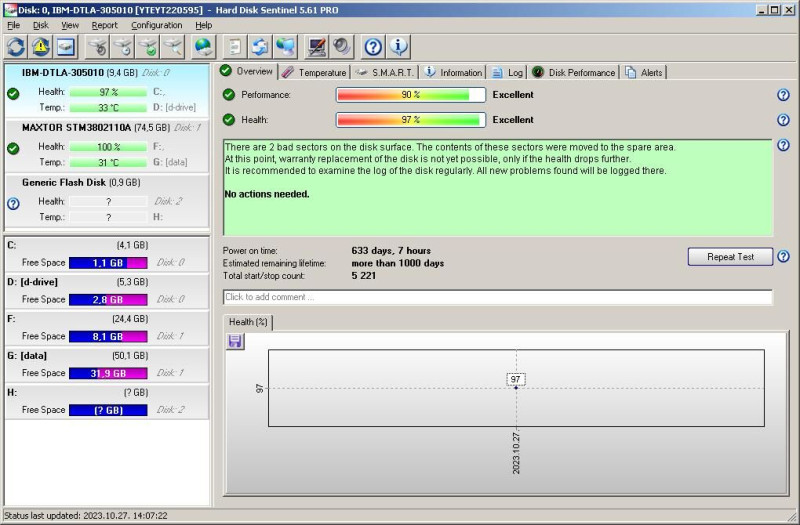Open the Disk menu
Image resolution: width=800 pixels, height=525 pixels.
(40, 25)
